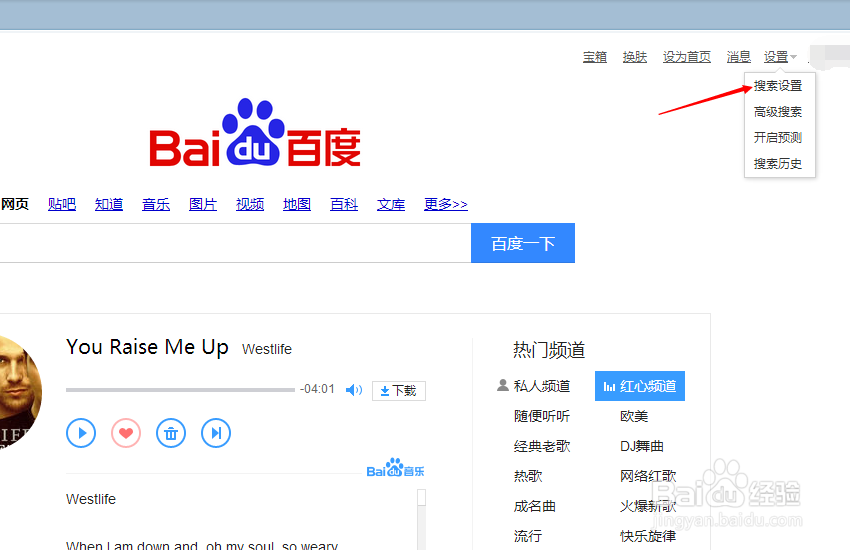This screenshot has width=850, height=550.
Task: Open the 更多>> link
Action: click(x=446, y=204)
